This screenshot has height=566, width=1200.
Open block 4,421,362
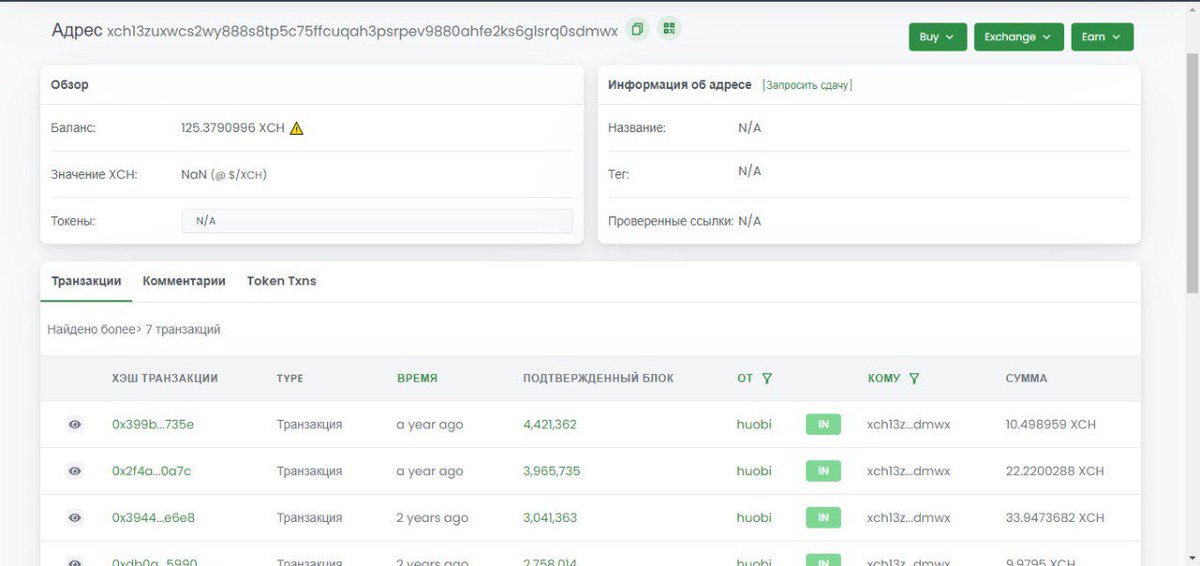pos(550,424)
